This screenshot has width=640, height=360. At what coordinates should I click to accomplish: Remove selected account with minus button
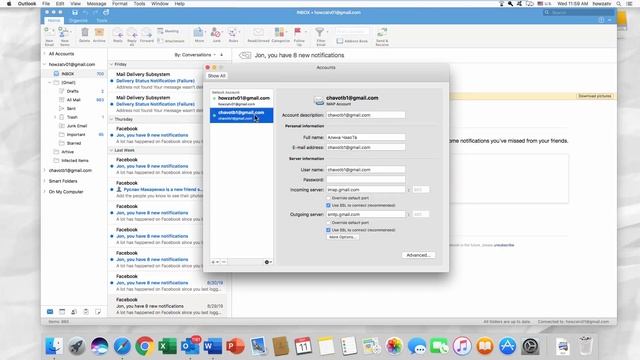tap(224, 262)
